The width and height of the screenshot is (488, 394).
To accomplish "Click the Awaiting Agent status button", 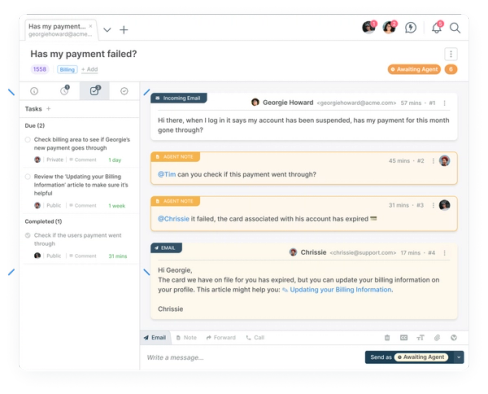I will tap(414, 69).
